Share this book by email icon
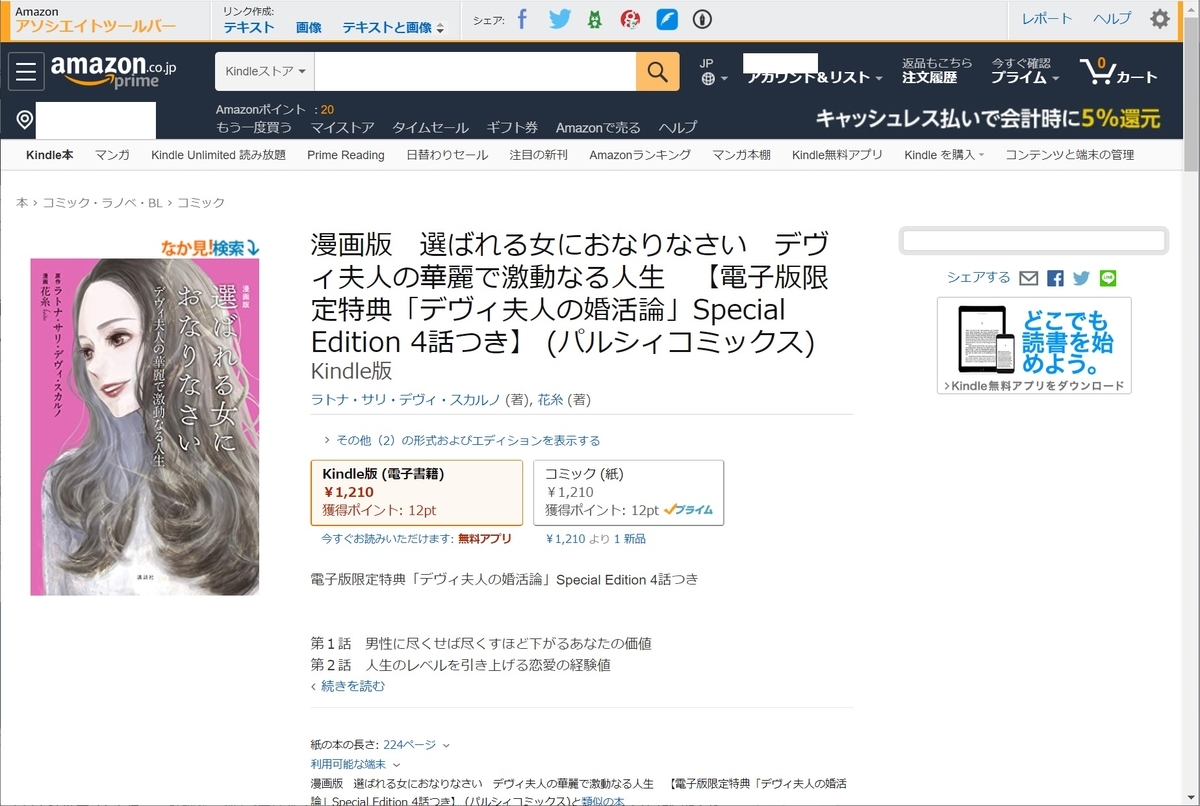1200x806 pixels. tap(1029, 278)
